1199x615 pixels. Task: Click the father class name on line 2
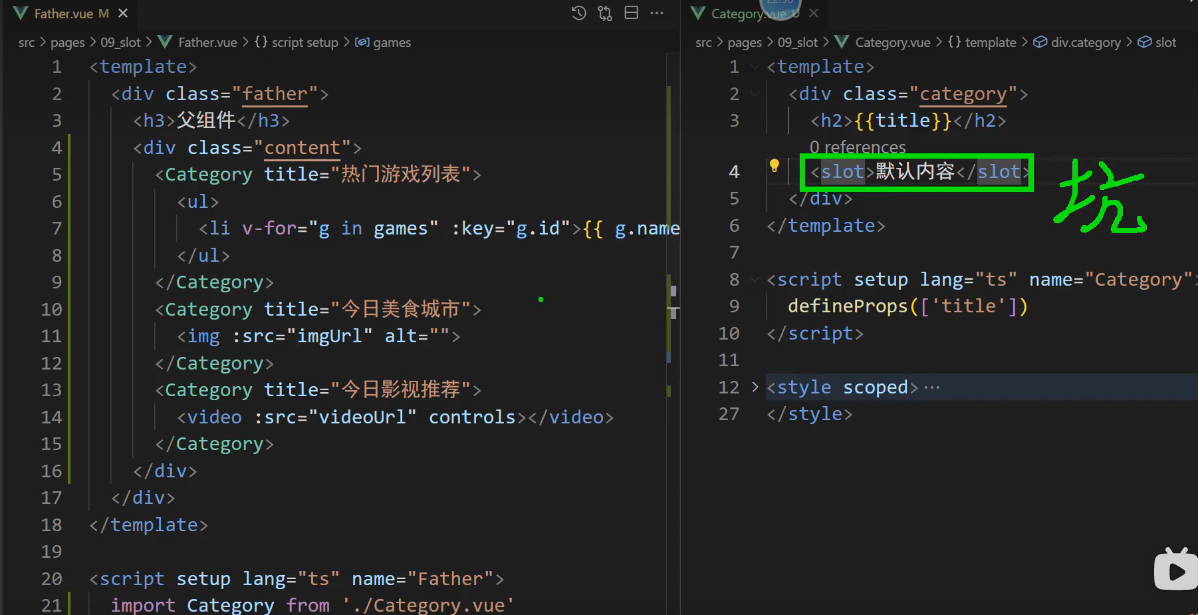point(275,94)
